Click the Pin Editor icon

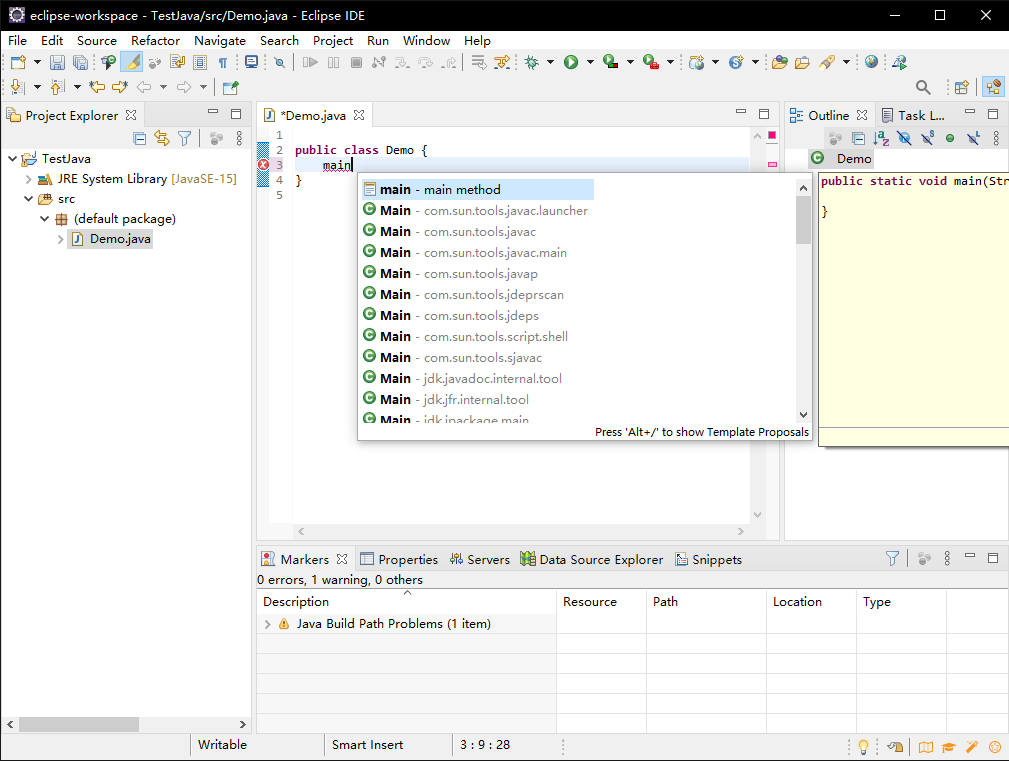[x=230, y=87]
